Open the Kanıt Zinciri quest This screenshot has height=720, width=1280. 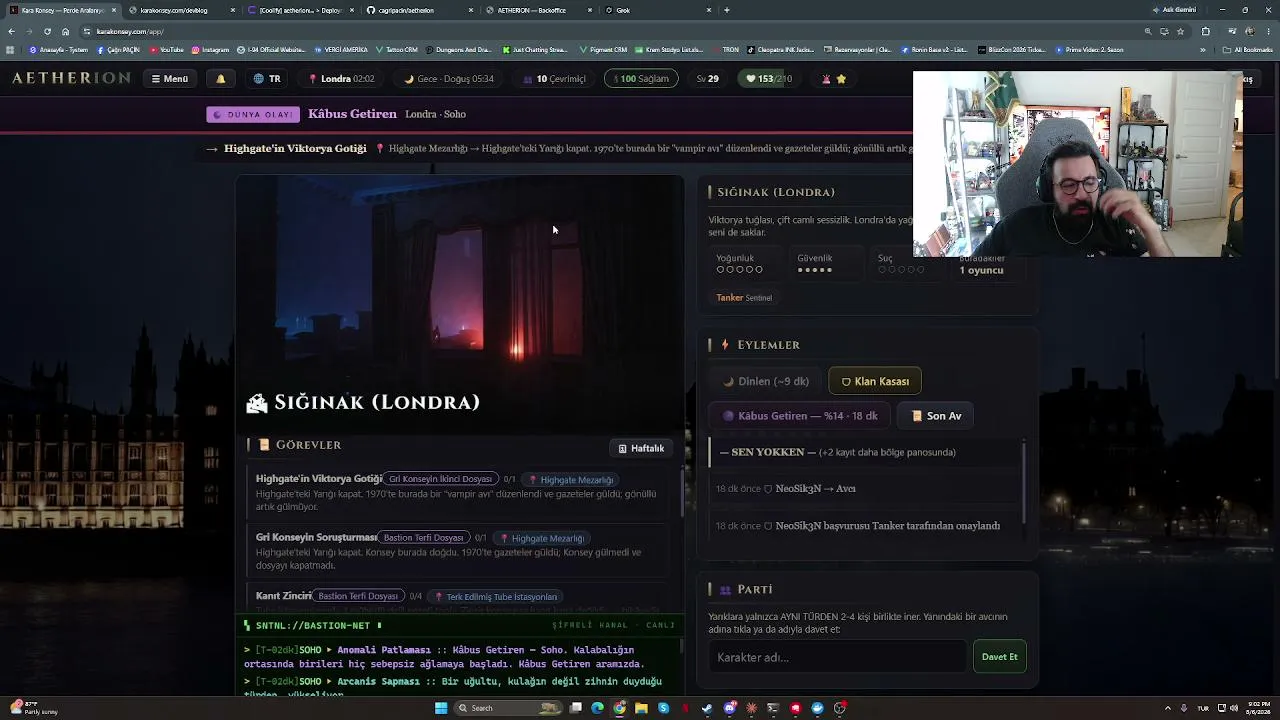[x=284, y=596]
